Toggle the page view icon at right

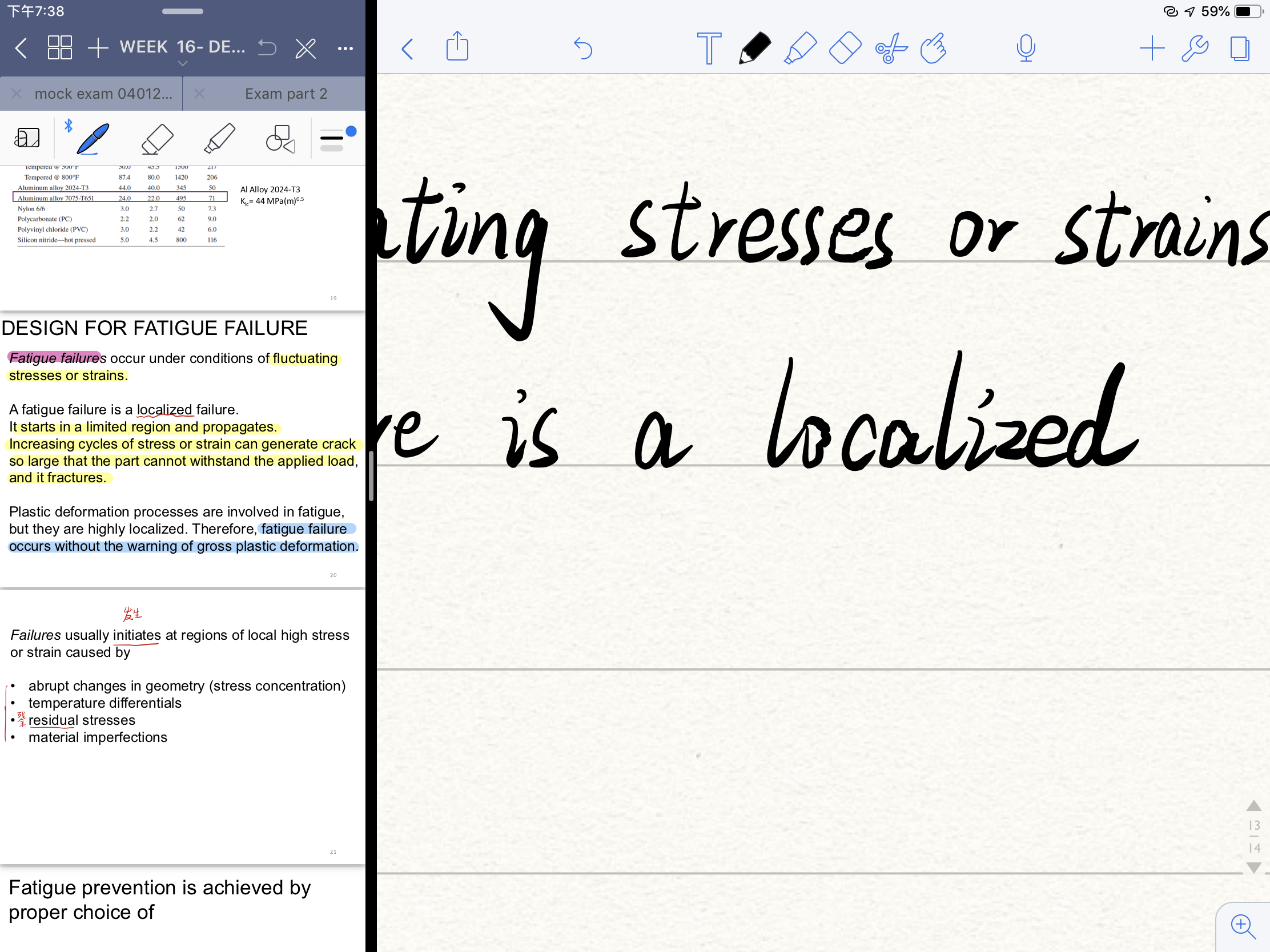[x=1240, y=48]
